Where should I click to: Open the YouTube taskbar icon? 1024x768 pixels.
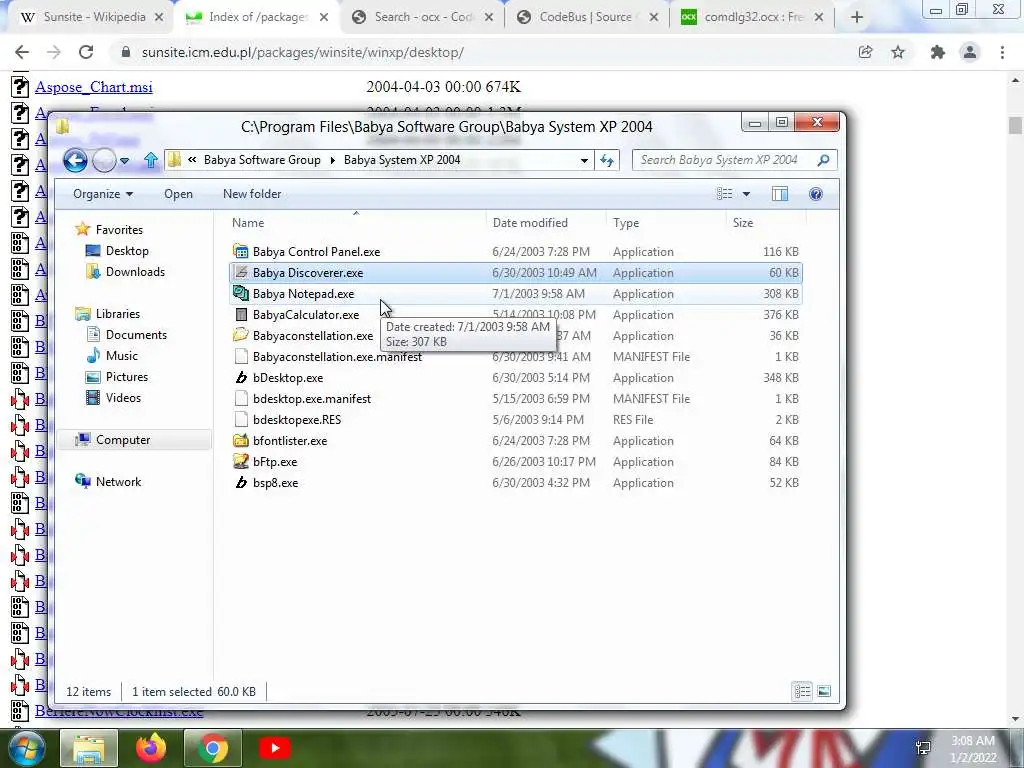(274, 748)
